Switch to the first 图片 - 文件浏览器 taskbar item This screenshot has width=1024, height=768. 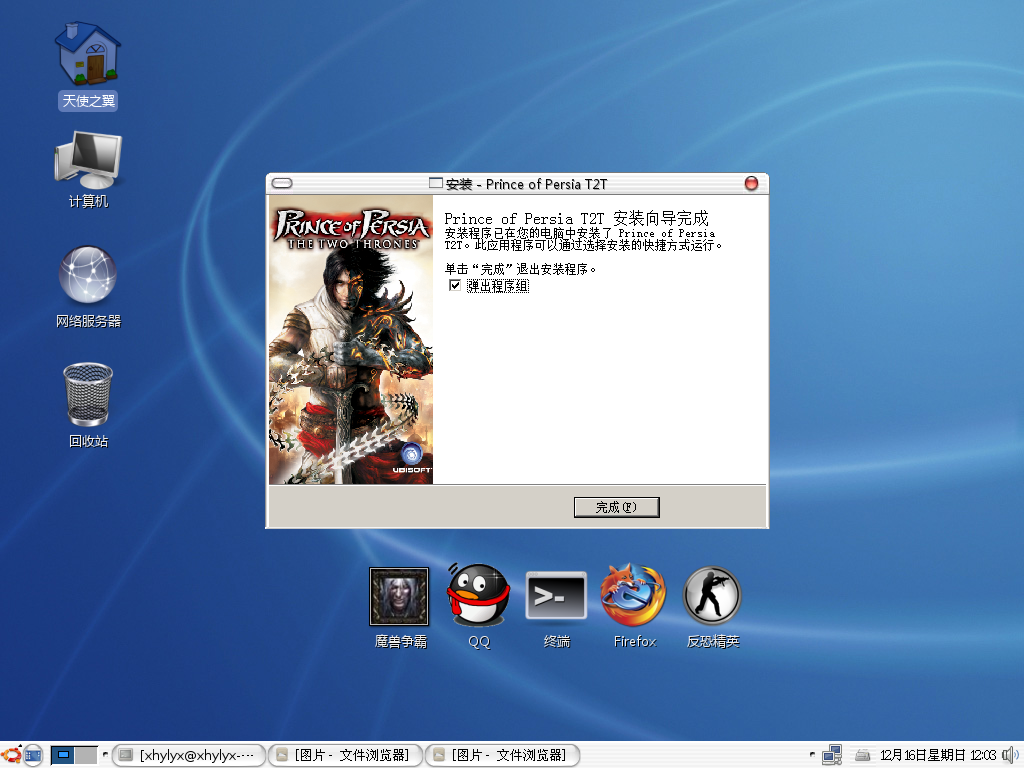(x=345, y=756)
